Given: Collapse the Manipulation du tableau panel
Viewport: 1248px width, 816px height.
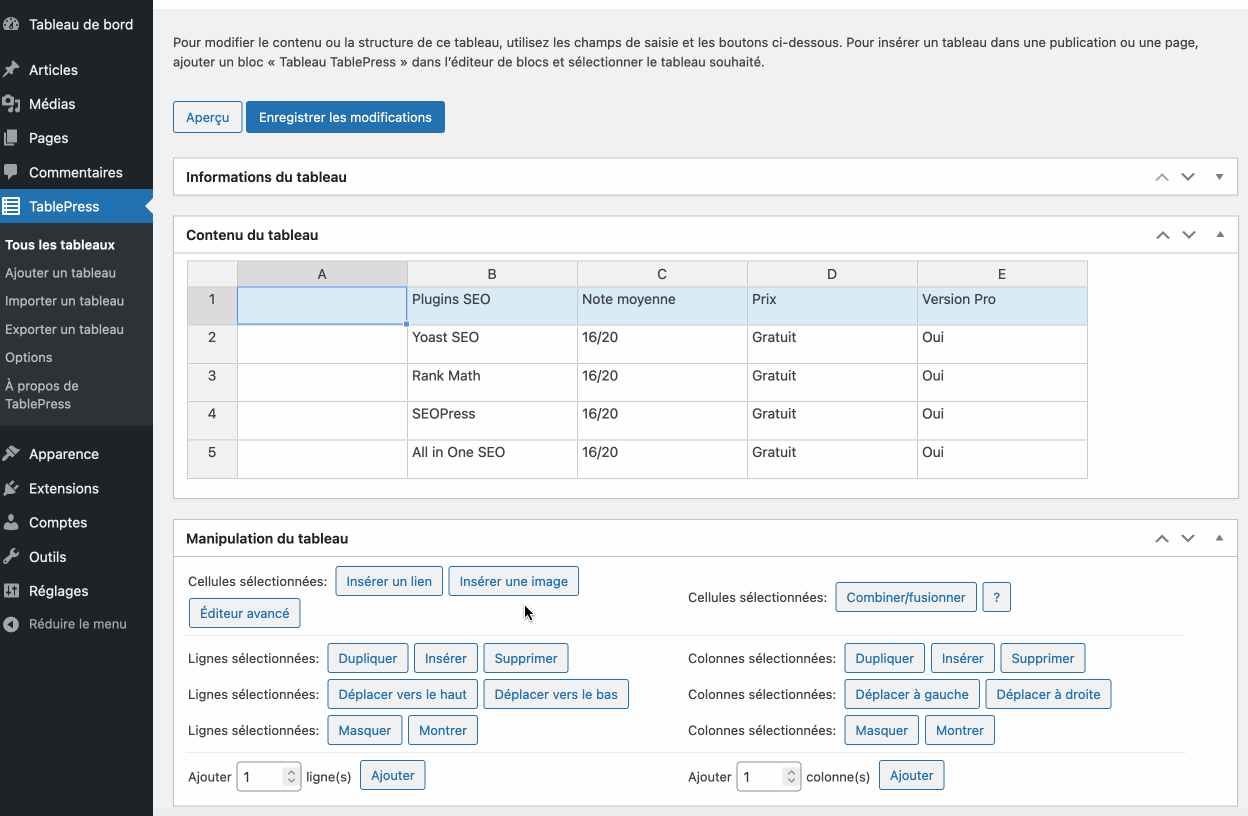Looking at the screenshot, I should (x=1219, y=538).
